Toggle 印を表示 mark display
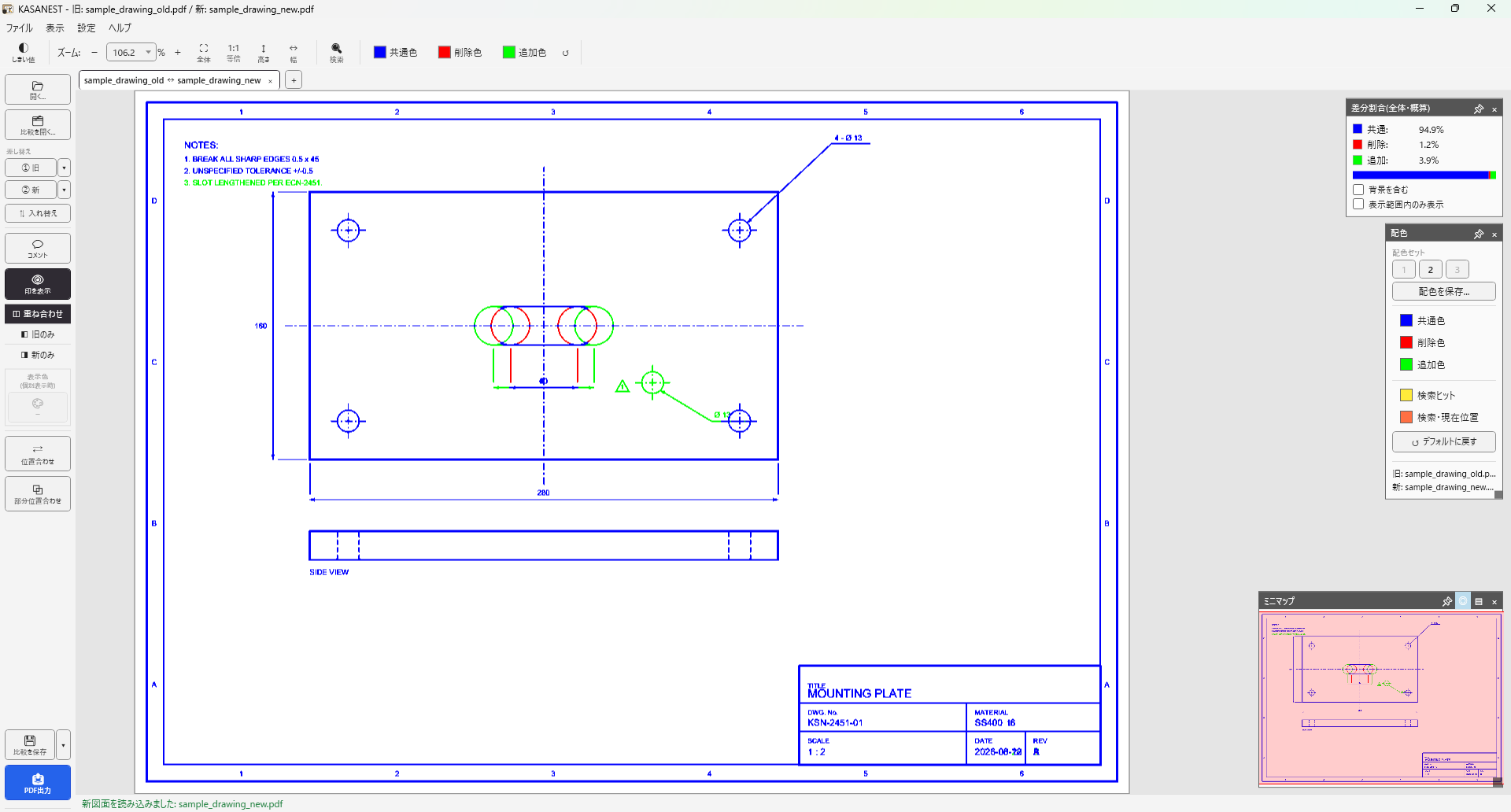Screen dimensions: 1511x812 click(38, 284)
